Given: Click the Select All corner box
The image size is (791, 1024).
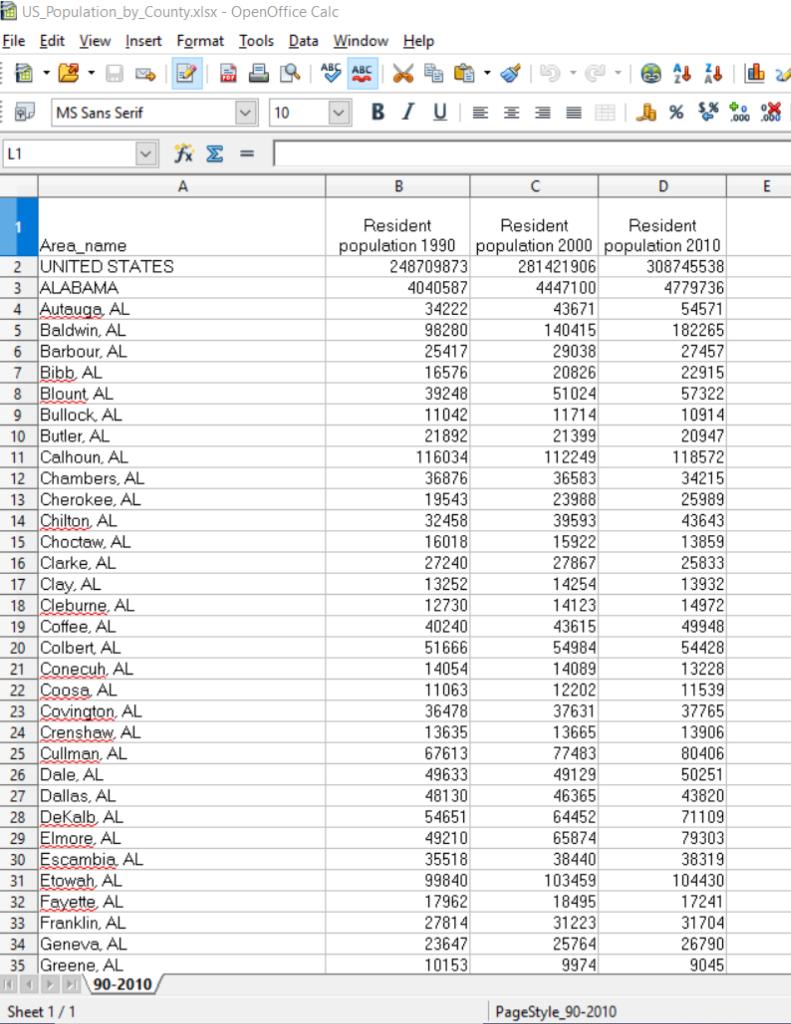Looking at the screenshot, I should (x=18, y=186).
